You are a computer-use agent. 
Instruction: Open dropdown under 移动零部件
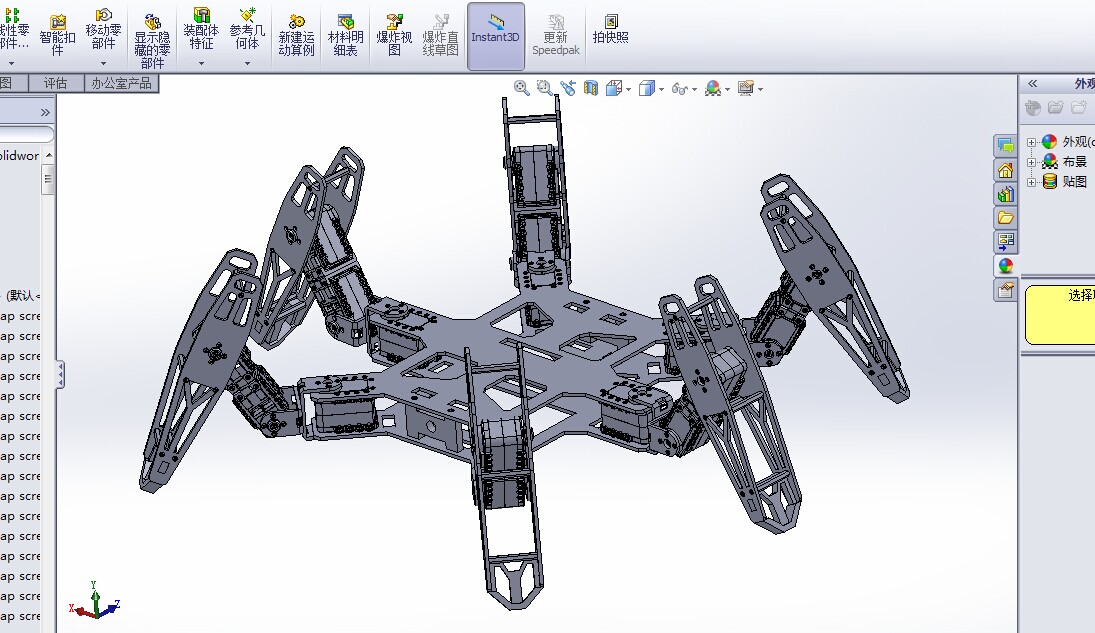point(103,64)
